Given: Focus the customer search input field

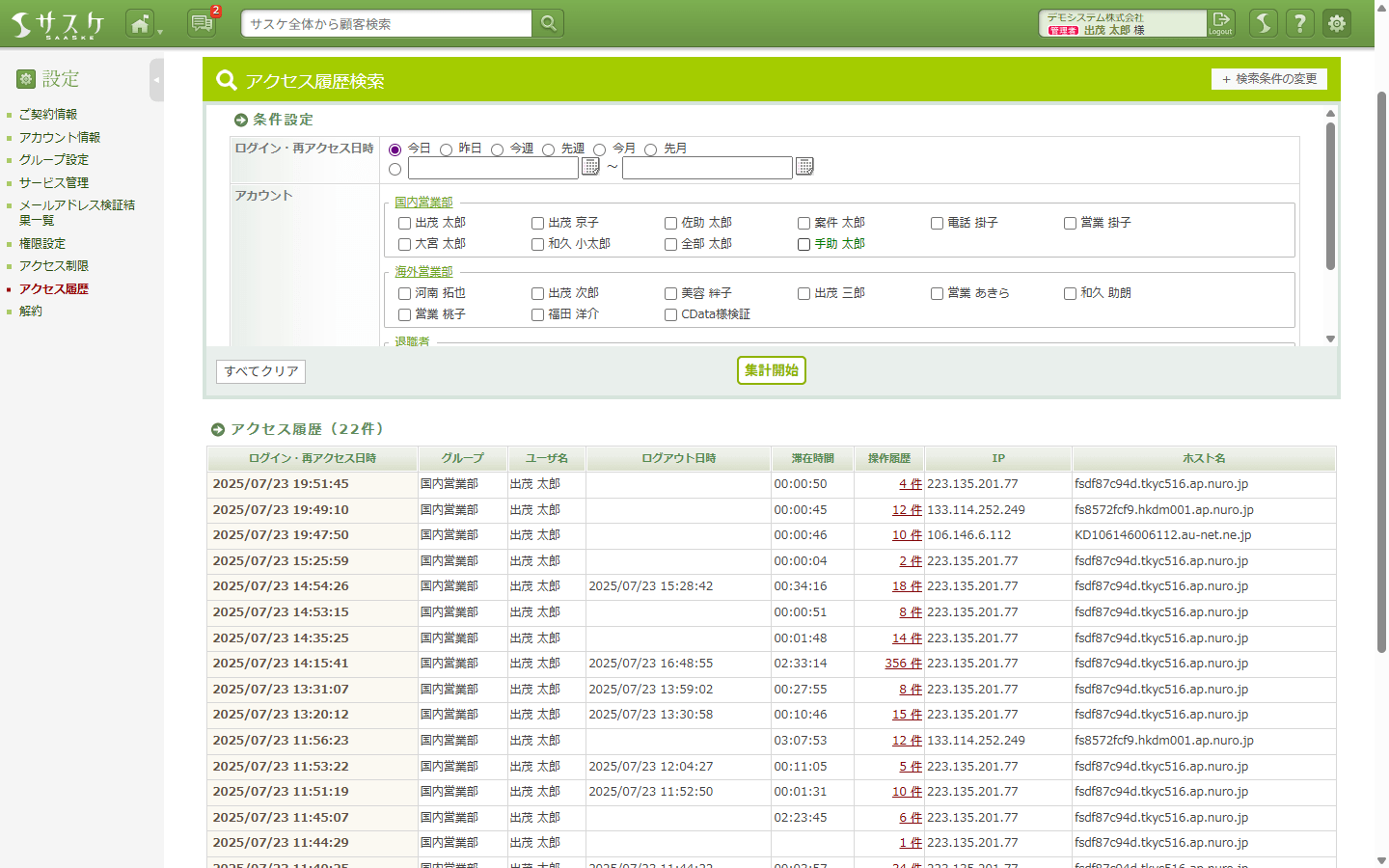Looking at the screenshot, I should (387, 23).
